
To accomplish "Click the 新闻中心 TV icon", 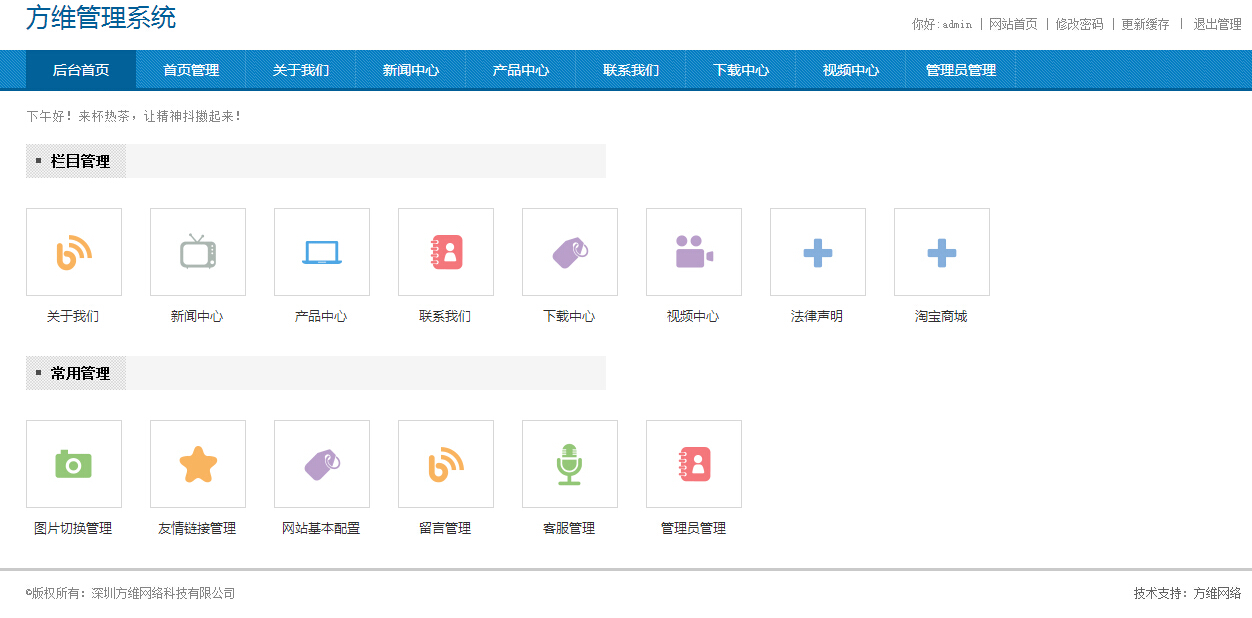I will pyautogui.click(x=198, y=252).
